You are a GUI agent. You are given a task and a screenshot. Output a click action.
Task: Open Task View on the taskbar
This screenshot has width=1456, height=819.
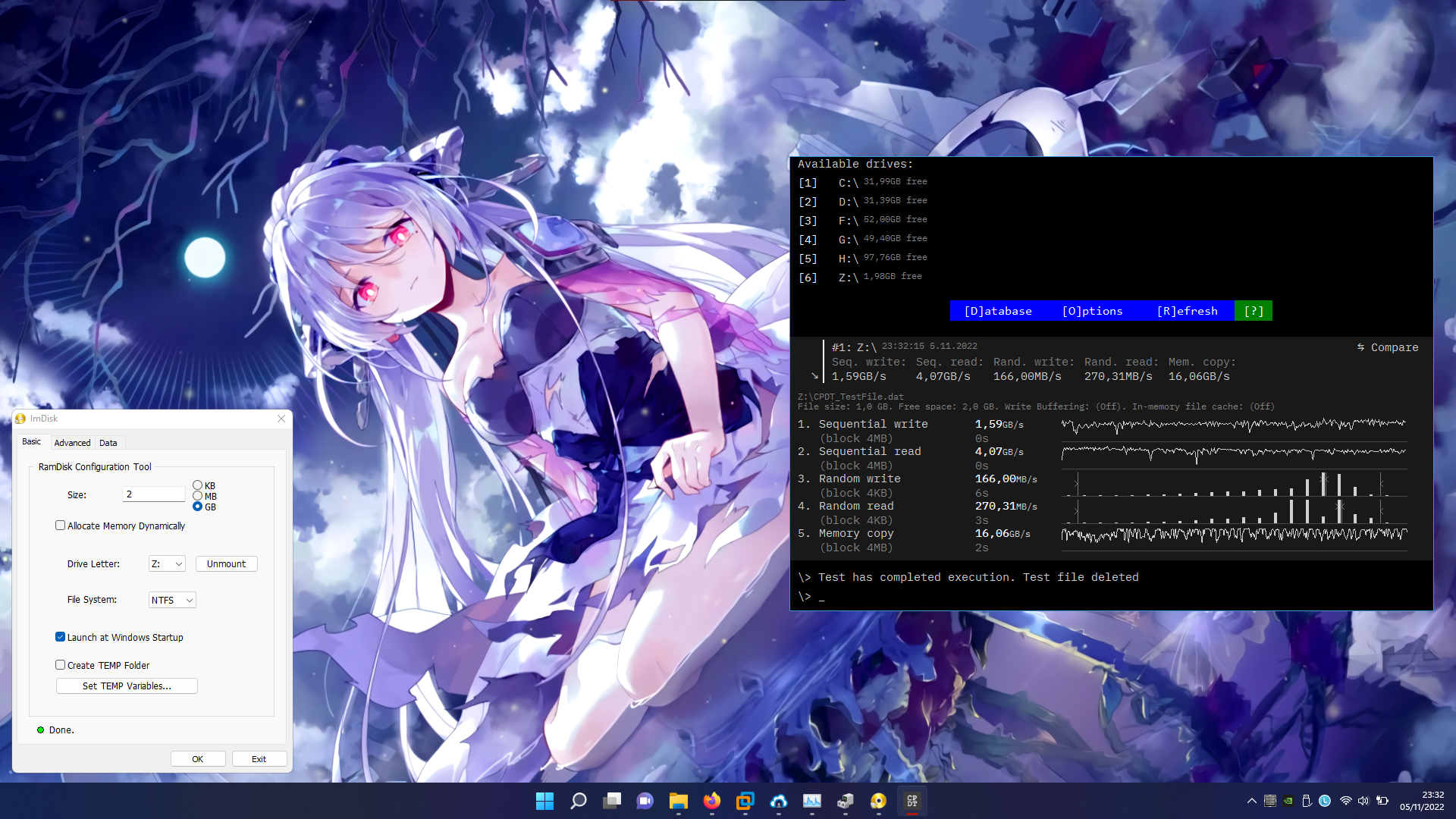[x=612, y=801]
